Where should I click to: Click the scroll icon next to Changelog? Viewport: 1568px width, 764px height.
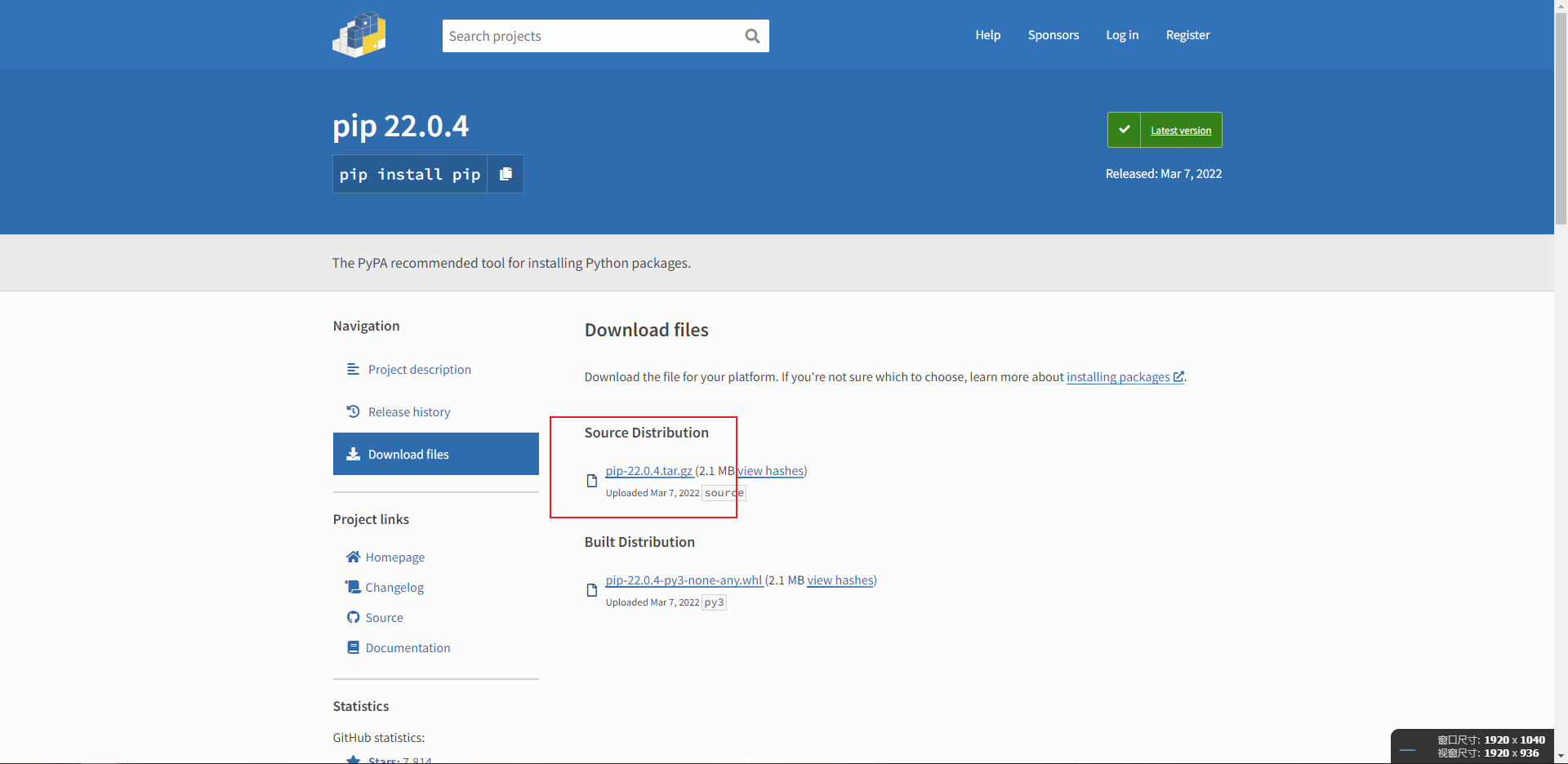pos(353,587)
